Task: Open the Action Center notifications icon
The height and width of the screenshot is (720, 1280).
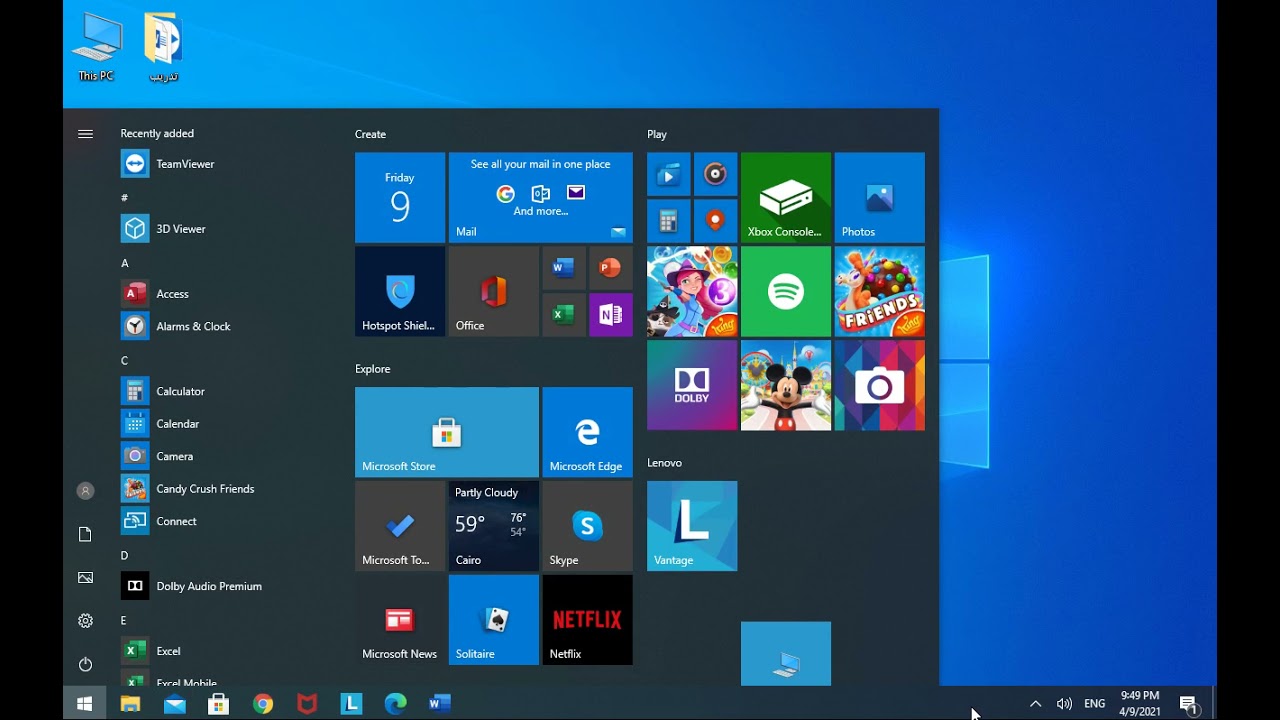Action: (x=1189, y=704)
